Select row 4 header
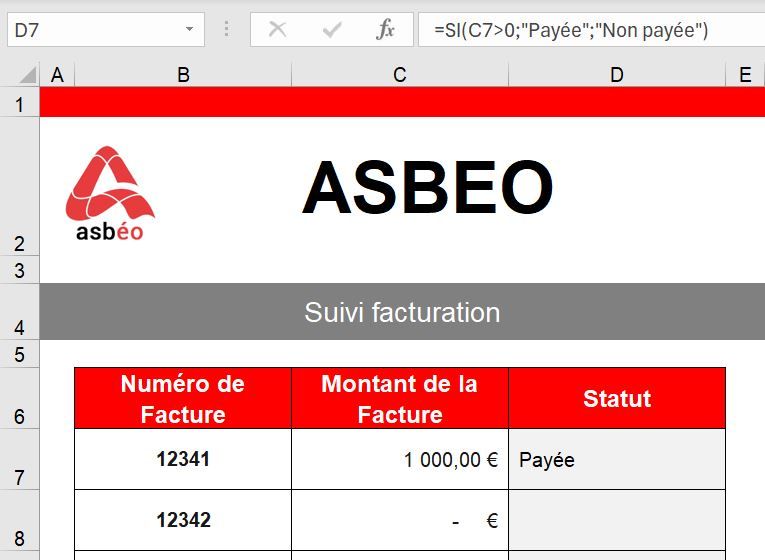765x560 pixels. (x=20, y=311)
